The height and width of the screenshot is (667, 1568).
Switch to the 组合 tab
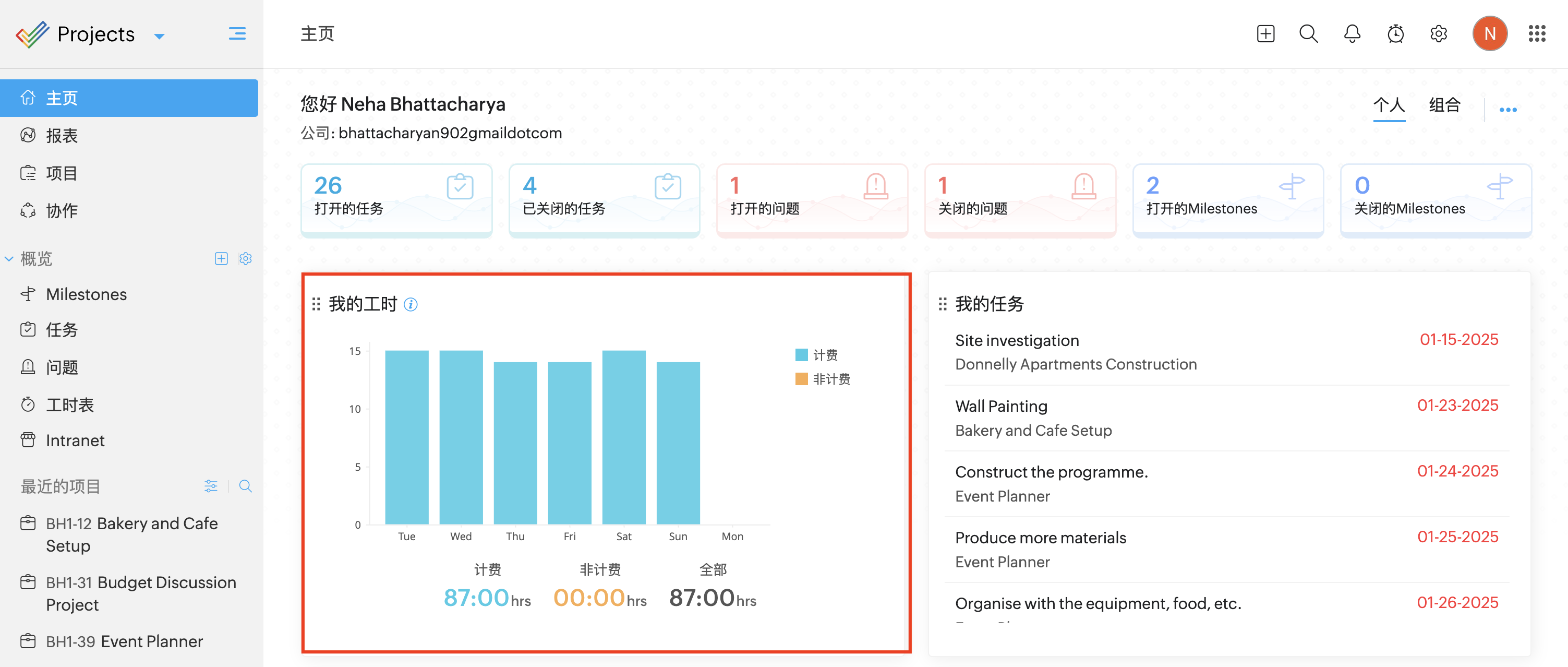click(x=1444, y=105)
